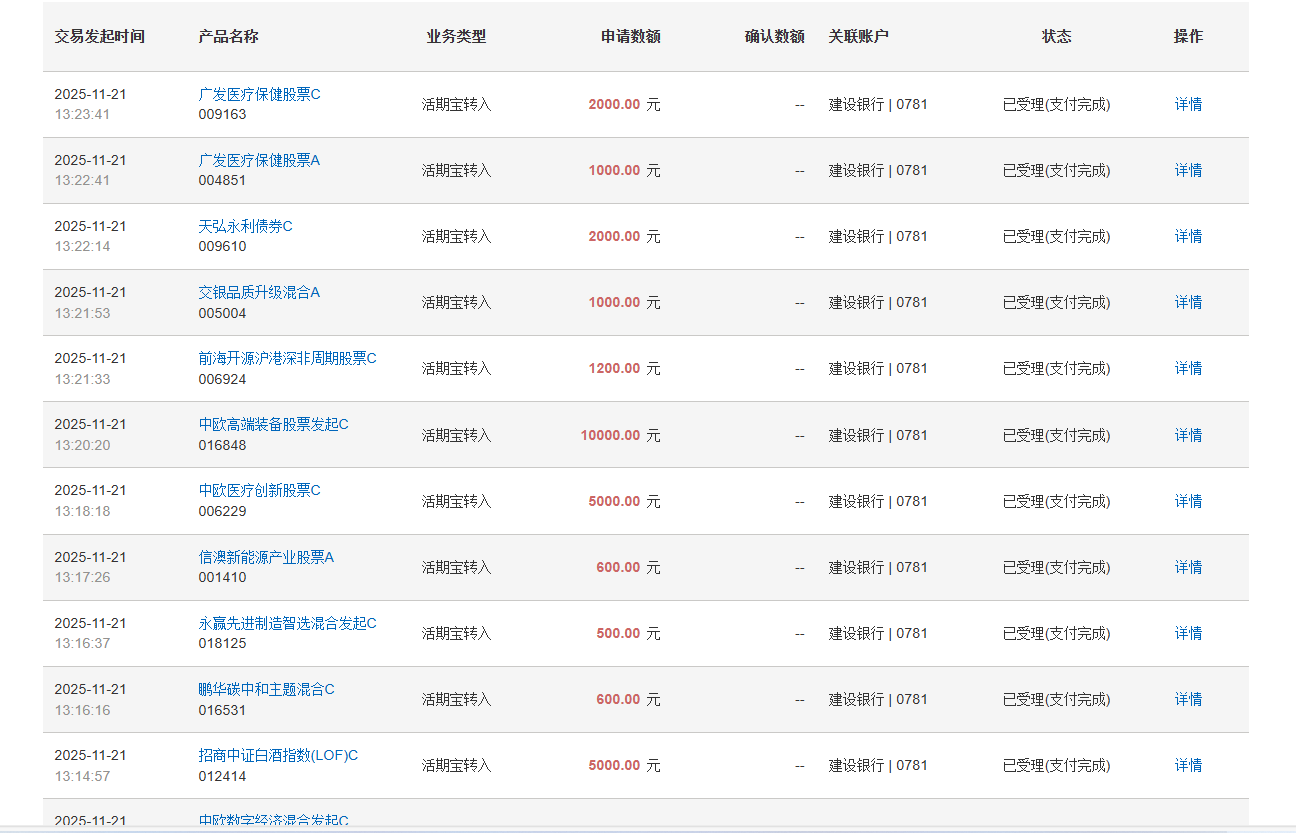The image size is (1296, 833).
Task: Select fund code 001410
Action: [222, 577]
